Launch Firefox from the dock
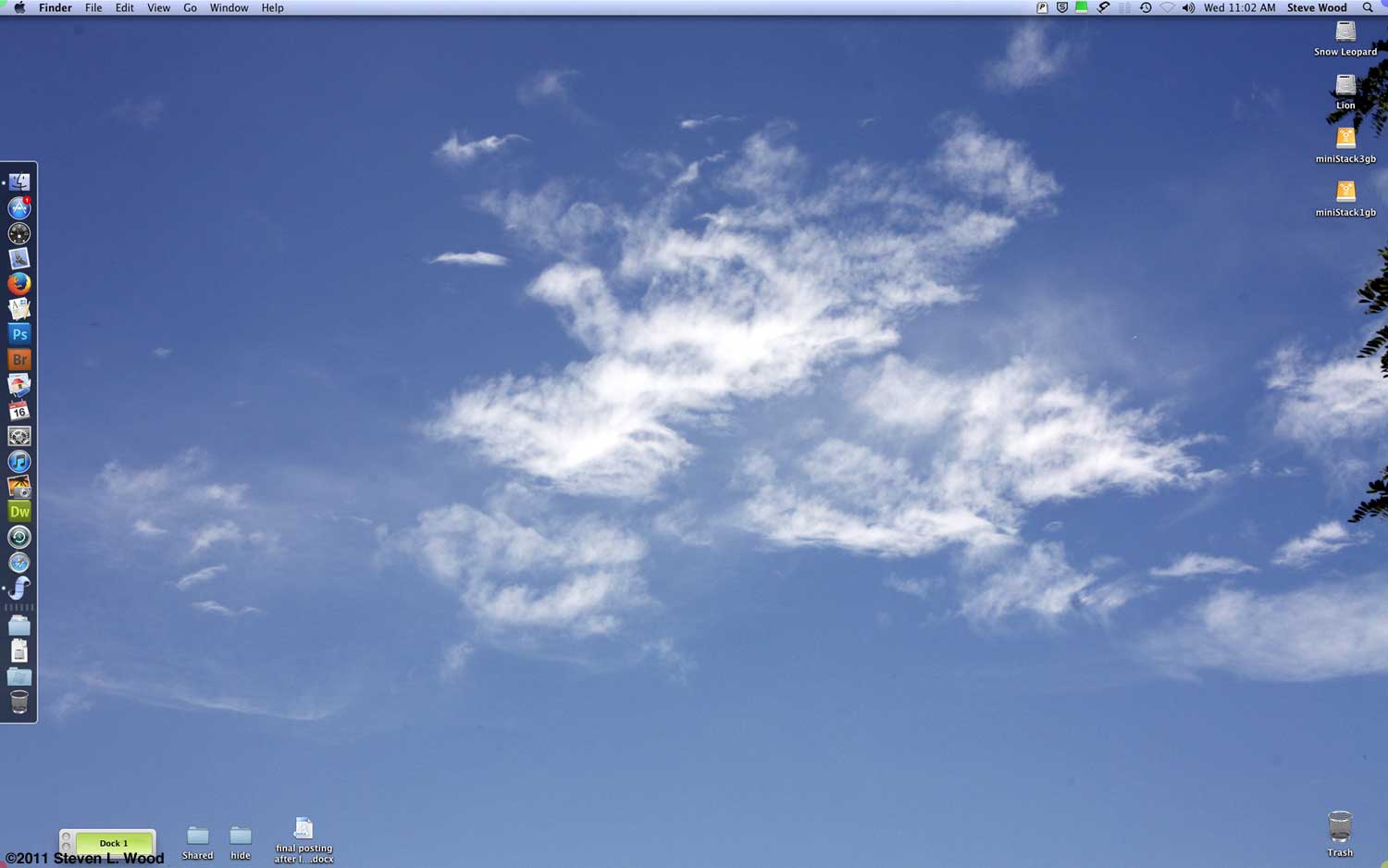This screenshot has width=1388, height=868. pos(19,284)
